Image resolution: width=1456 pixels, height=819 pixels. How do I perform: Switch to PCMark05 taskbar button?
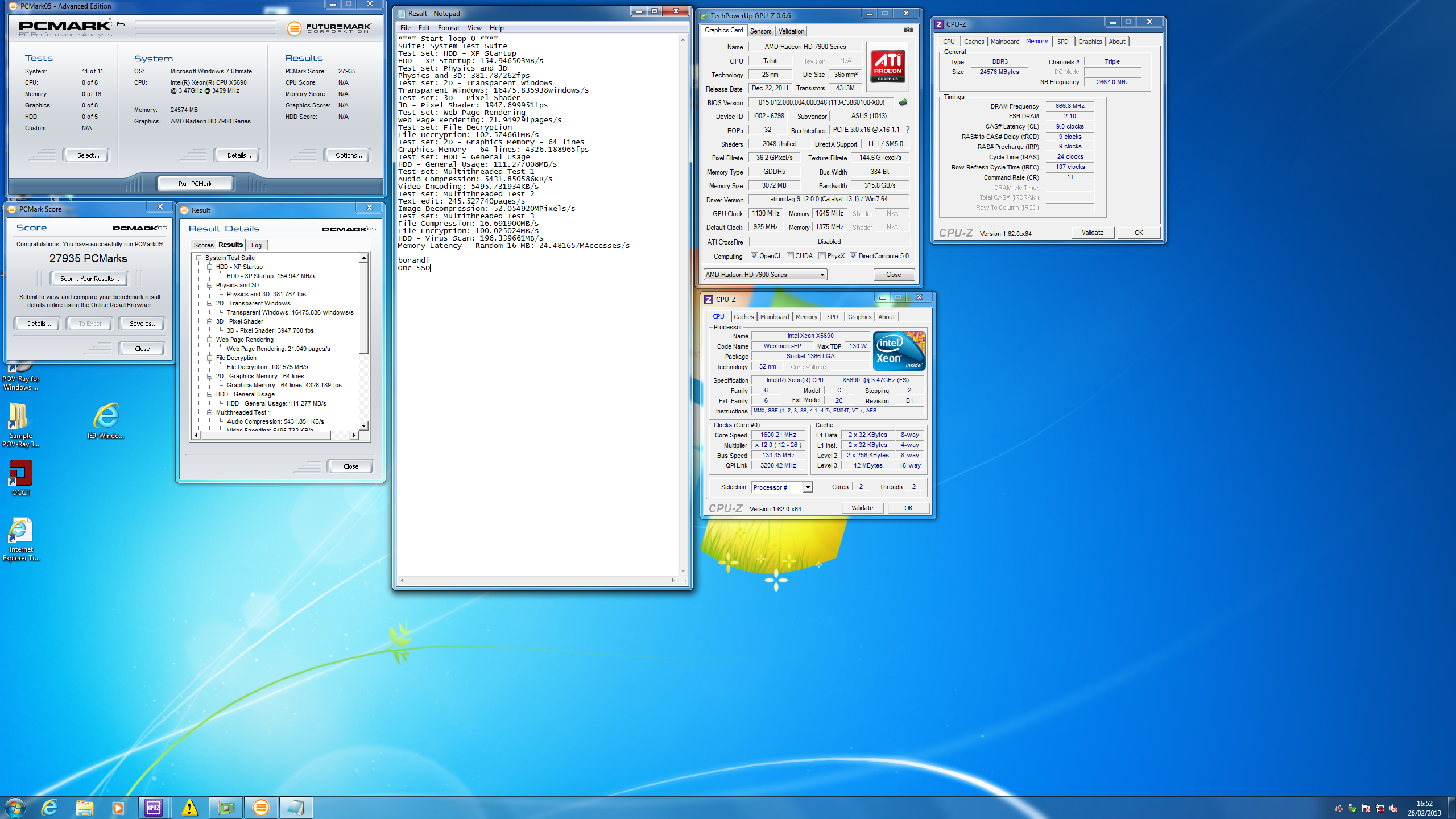260,807
